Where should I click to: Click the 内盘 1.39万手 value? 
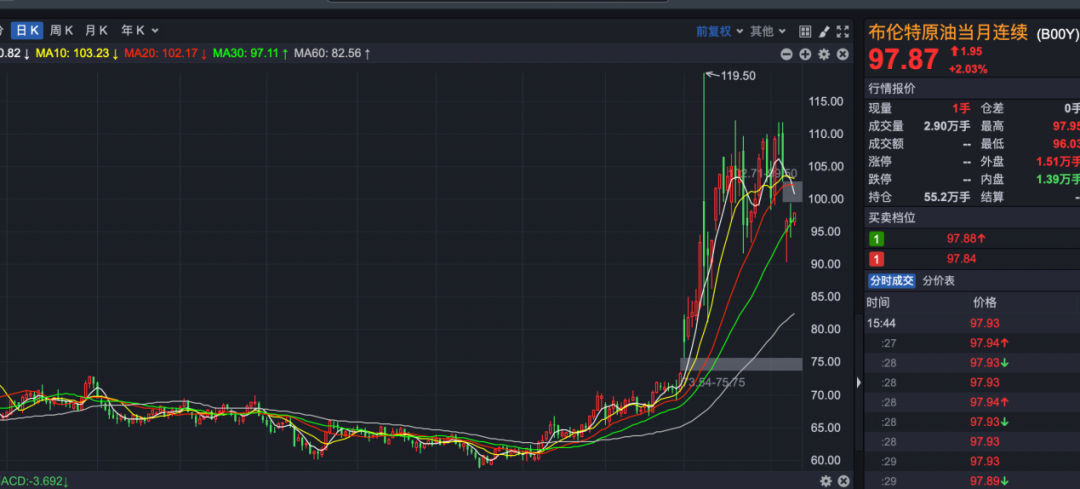click(1057, 180)
